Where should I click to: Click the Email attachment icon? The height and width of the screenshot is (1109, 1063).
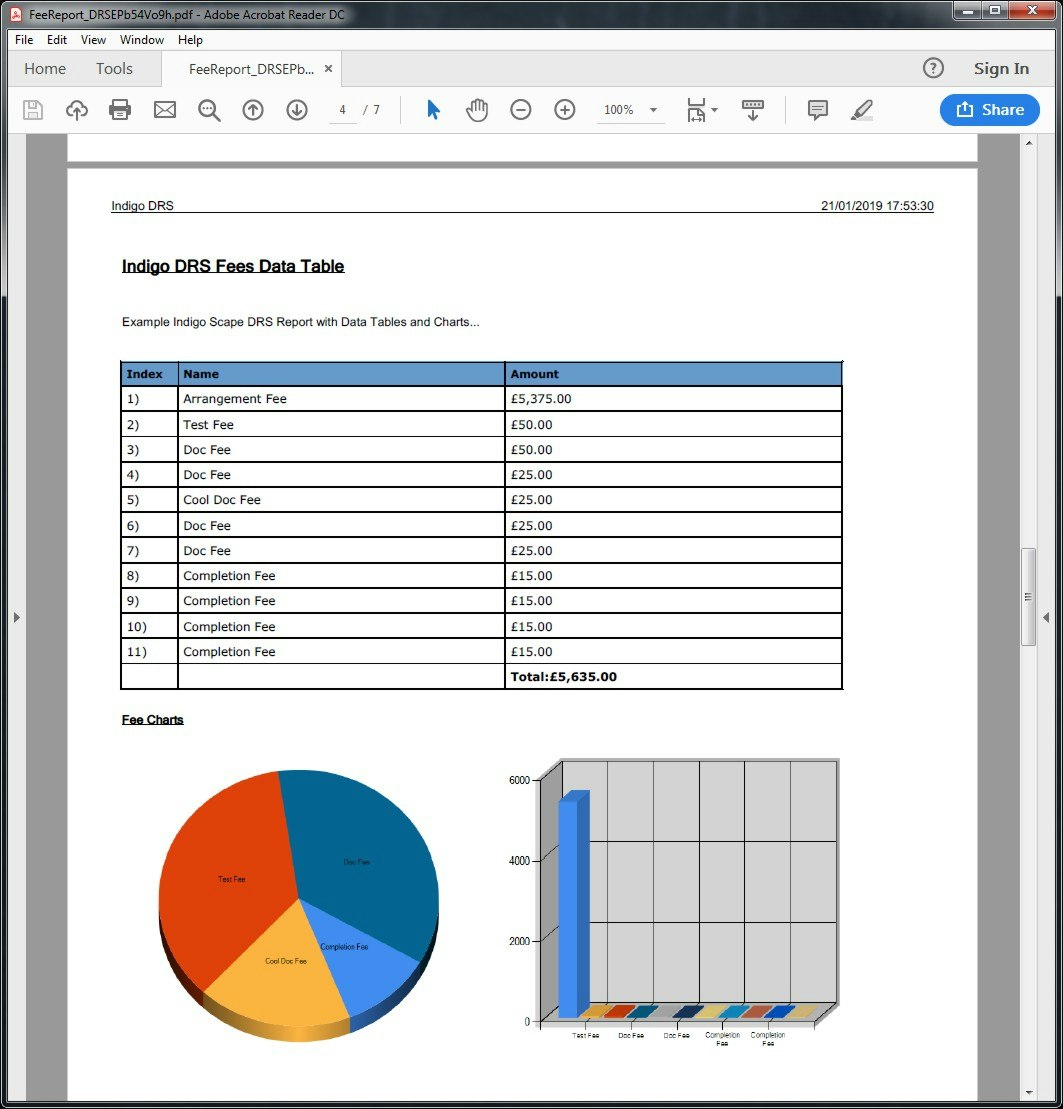[x=164, y=110]
